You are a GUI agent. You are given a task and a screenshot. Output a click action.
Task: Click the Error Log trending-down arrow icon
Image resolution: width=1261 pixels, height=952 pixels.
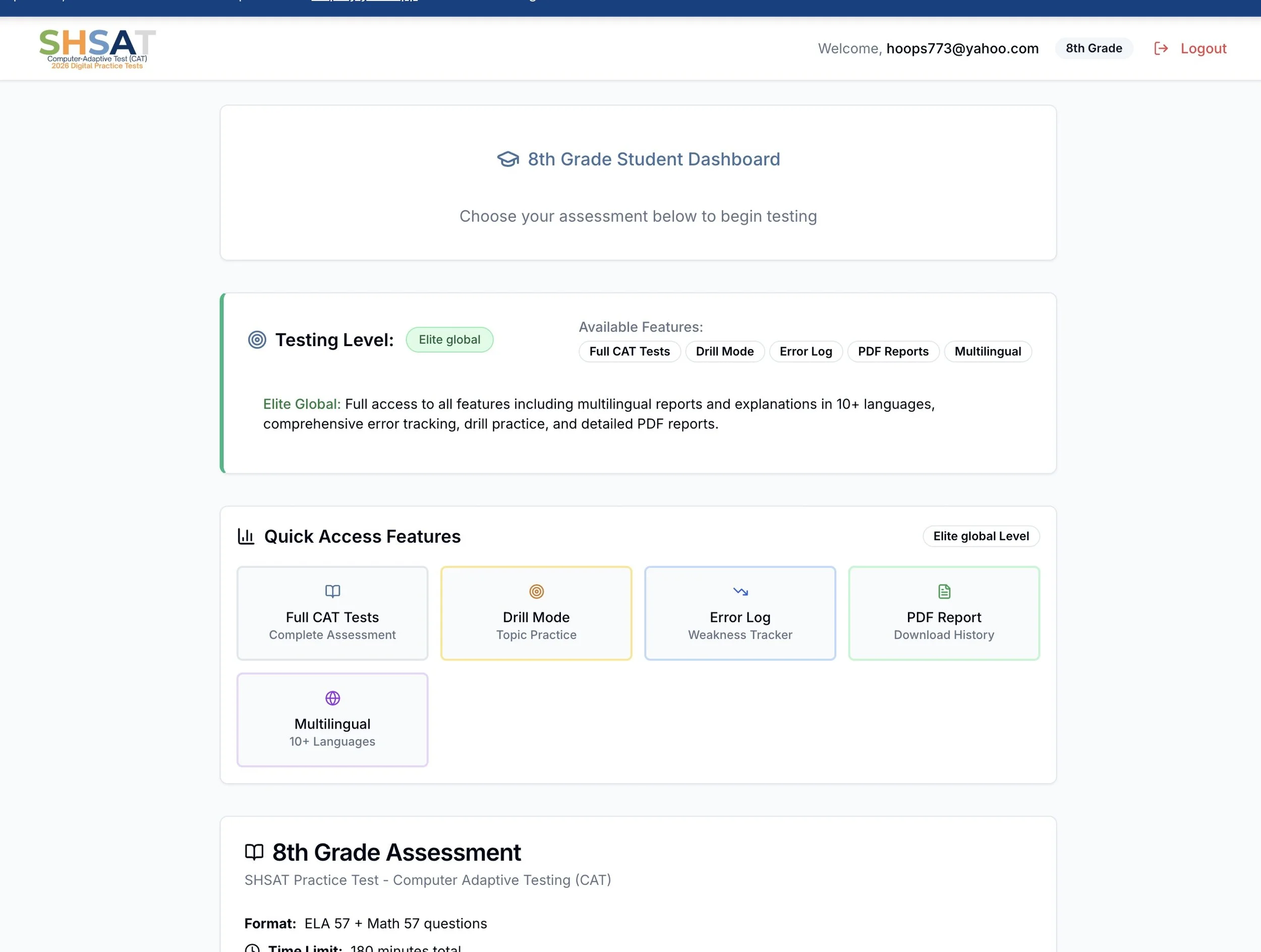click(x=740, y=591)
